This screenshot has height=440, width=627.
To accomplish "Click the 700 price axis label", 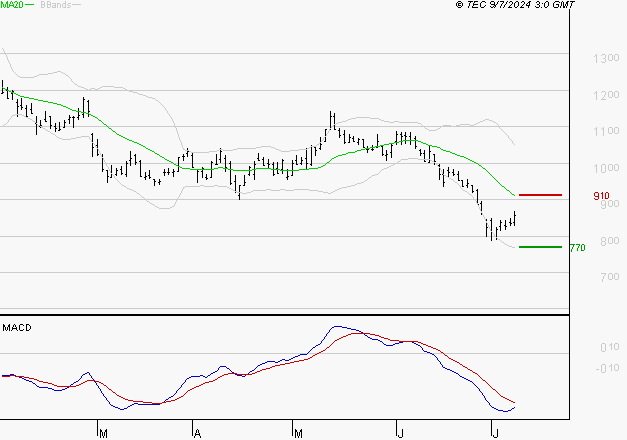I will coord(609,277).
